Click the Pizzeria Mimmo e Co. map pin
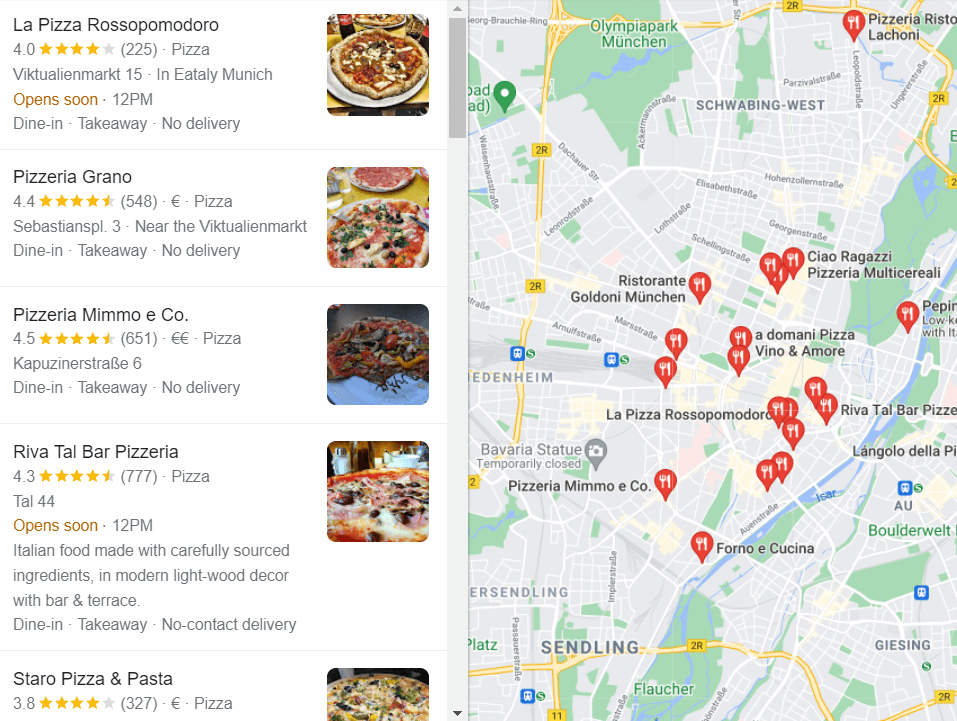 (665, 483)
